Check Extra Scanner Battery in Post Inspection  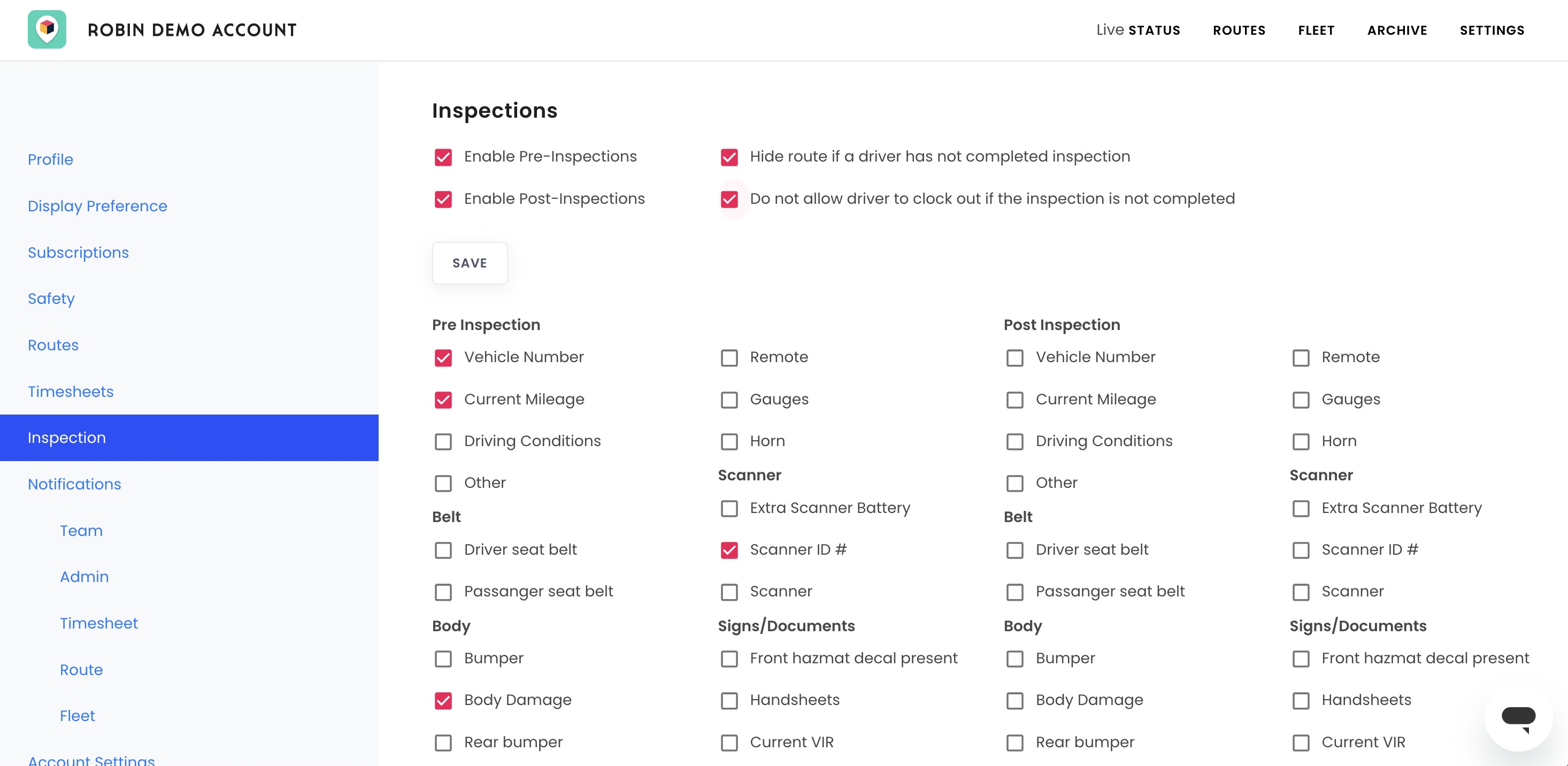1301,508
